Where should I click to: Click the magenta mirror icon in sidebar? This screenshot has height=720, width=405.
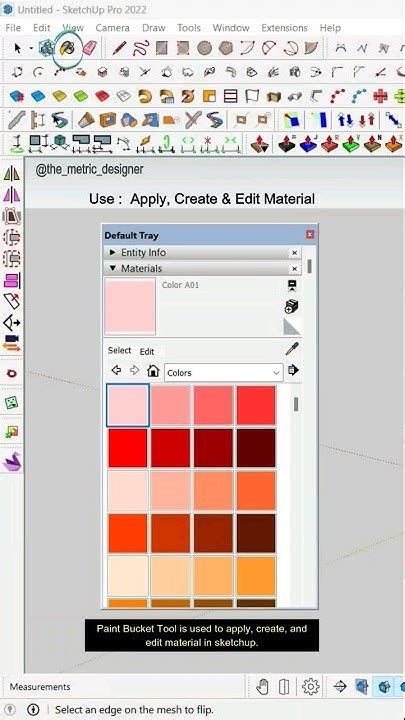click(11, 195)
